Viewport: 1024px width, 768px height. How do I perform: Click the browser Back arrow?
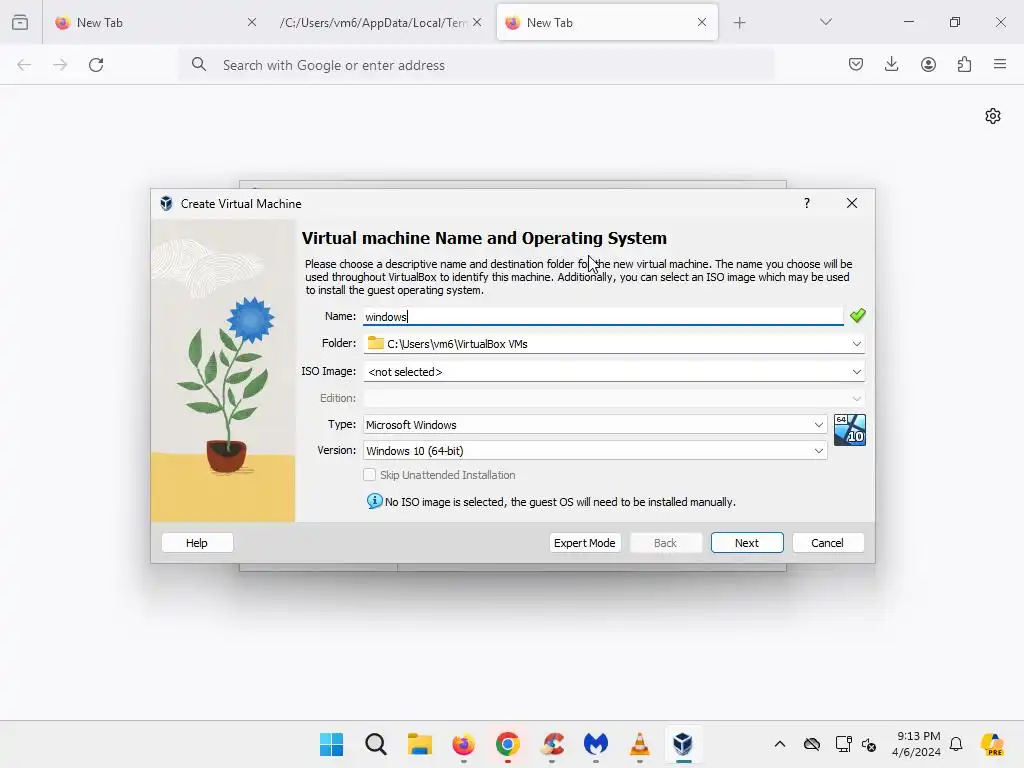[24, 65]
